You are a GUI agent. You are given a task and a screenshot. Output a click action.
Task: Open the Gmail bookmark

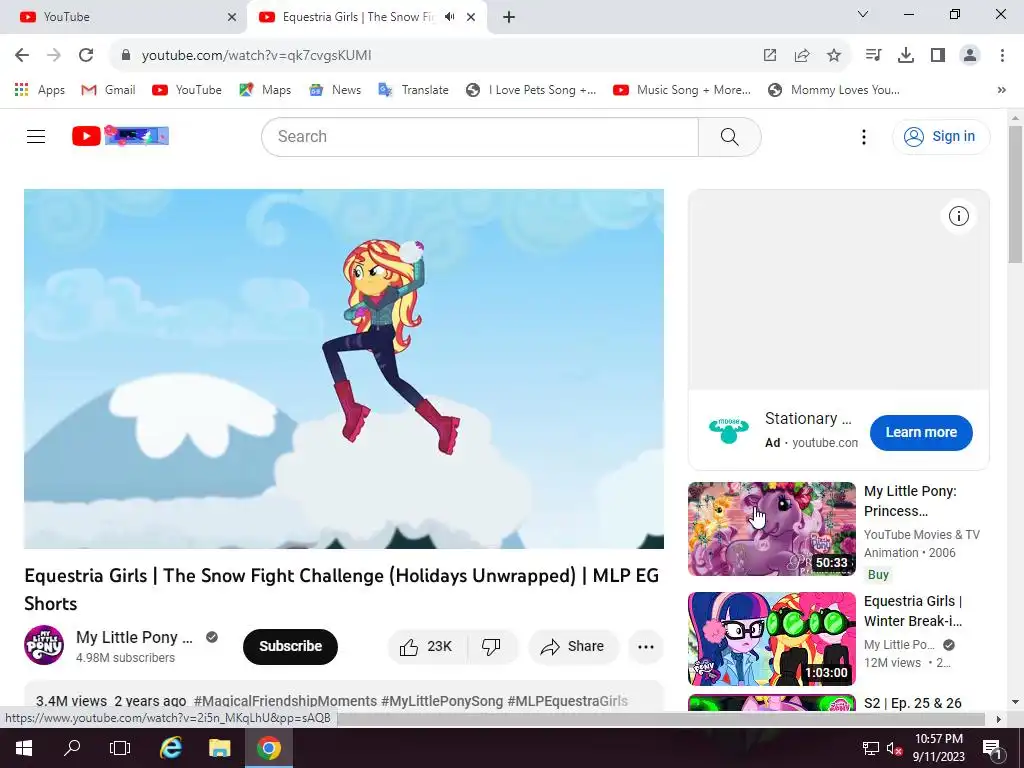[x=108, y=90]
